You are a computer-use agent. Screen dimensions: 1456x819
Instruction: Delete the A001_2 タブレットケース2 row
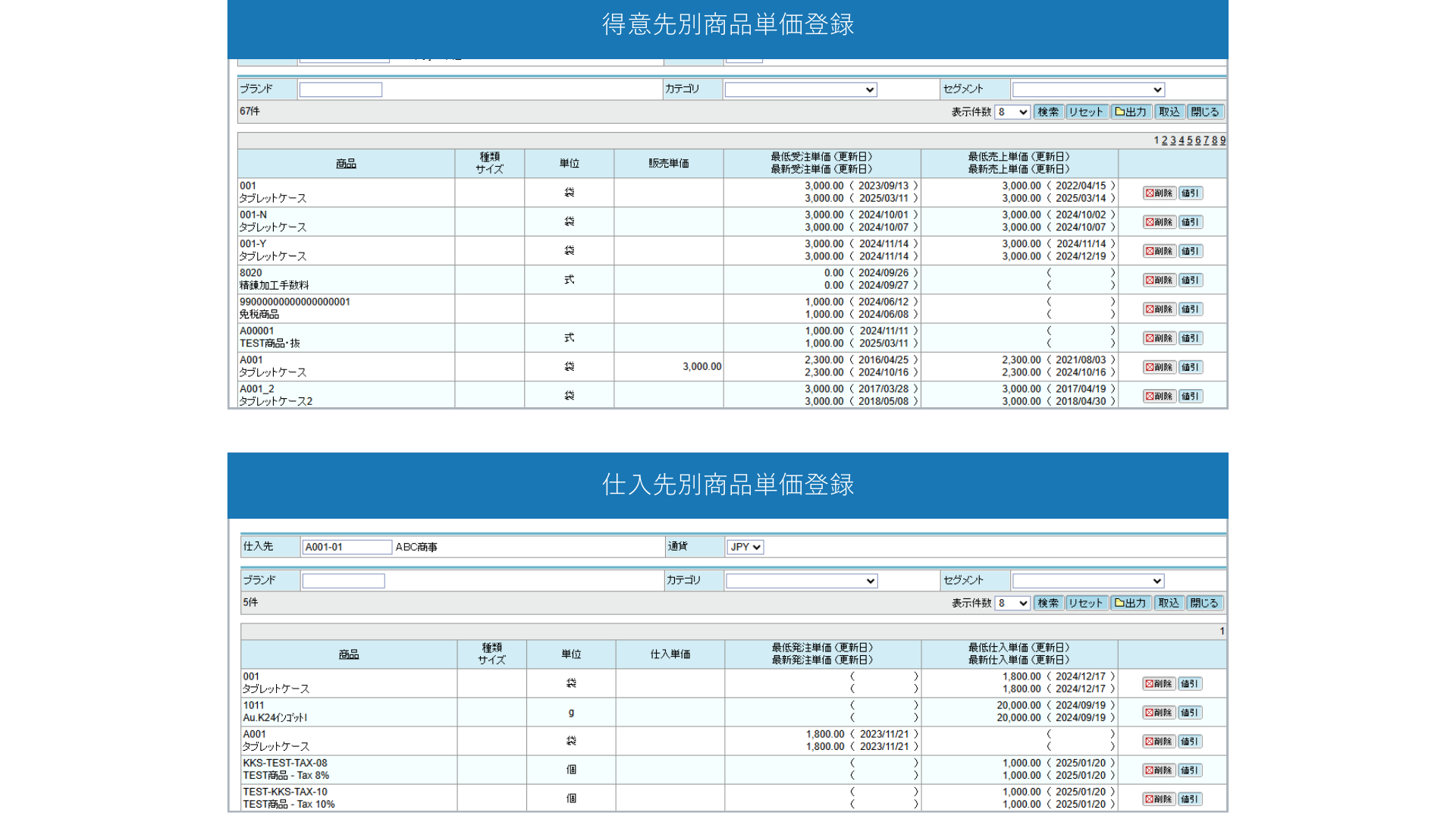[1159, 396]
